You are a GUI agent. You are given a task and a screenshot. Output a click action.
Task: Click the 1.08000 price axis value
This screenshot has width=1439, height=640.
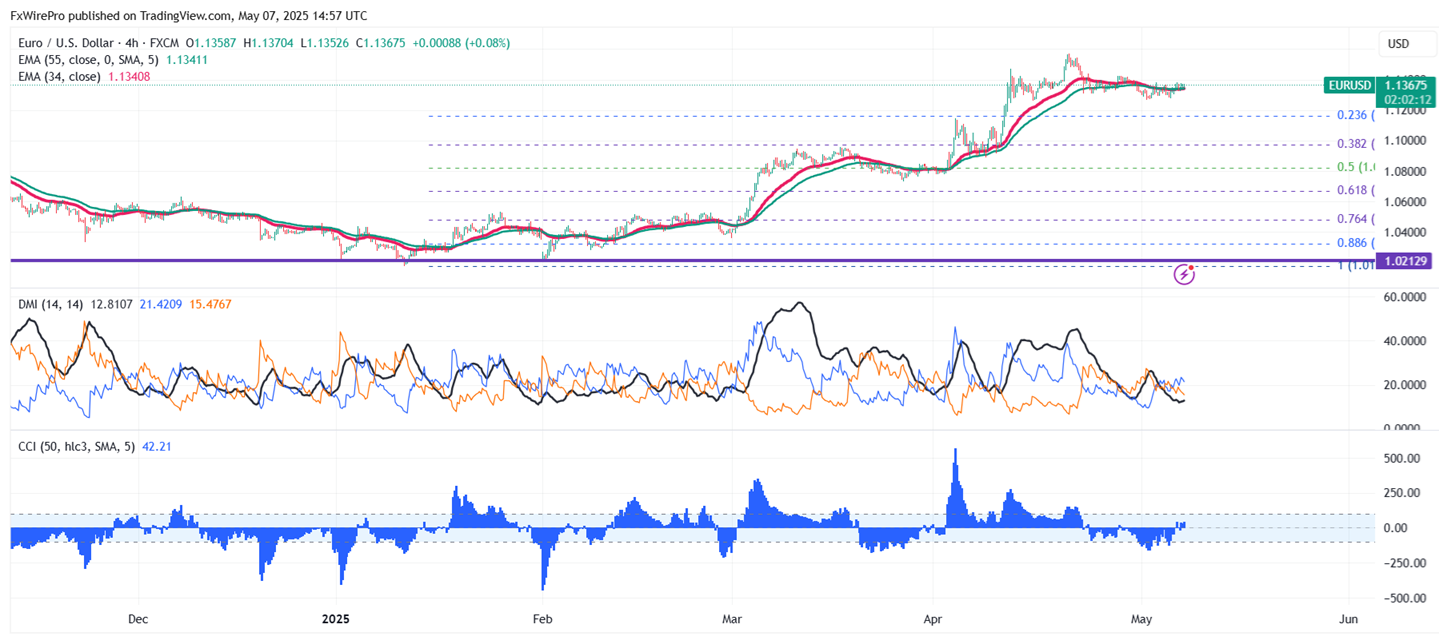click(1403, 171)
